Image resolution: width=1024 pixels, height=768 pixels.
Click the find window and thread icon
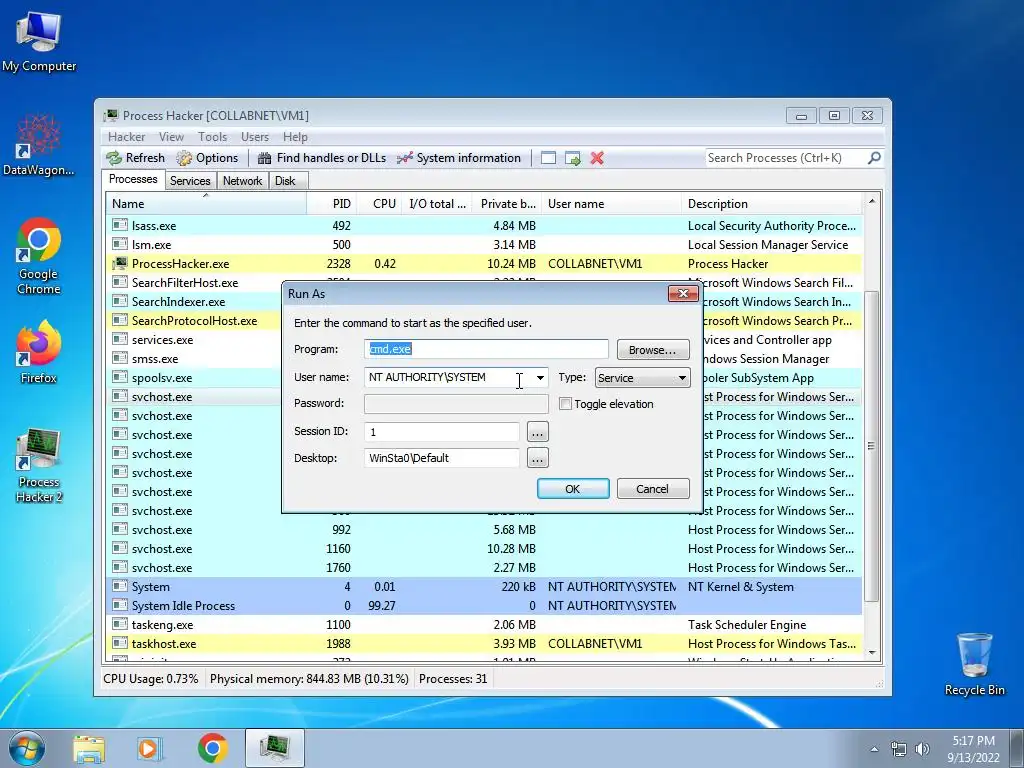click(573, 158)
